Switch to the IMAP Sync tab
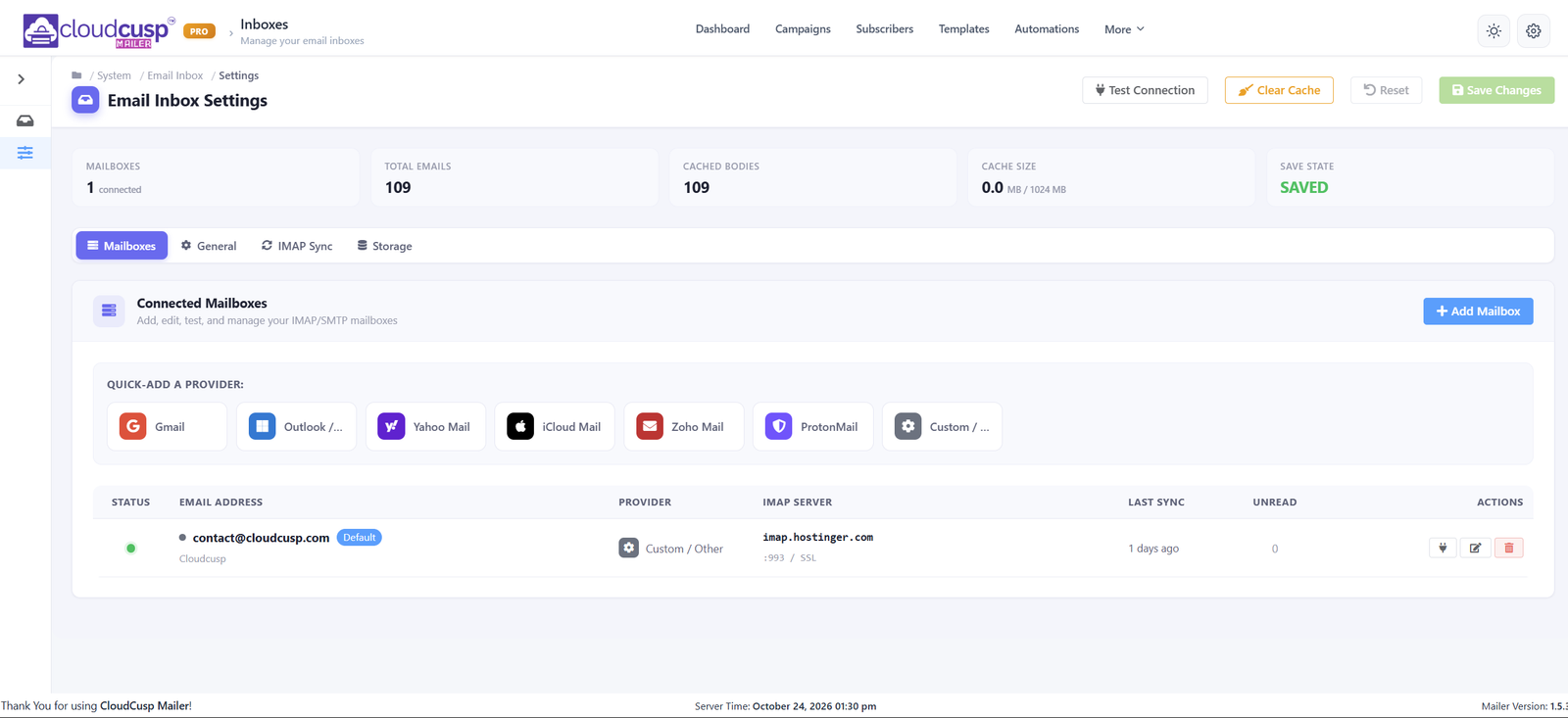The width and height of the screenshot is (1568, 718). [x=297, y=246]
